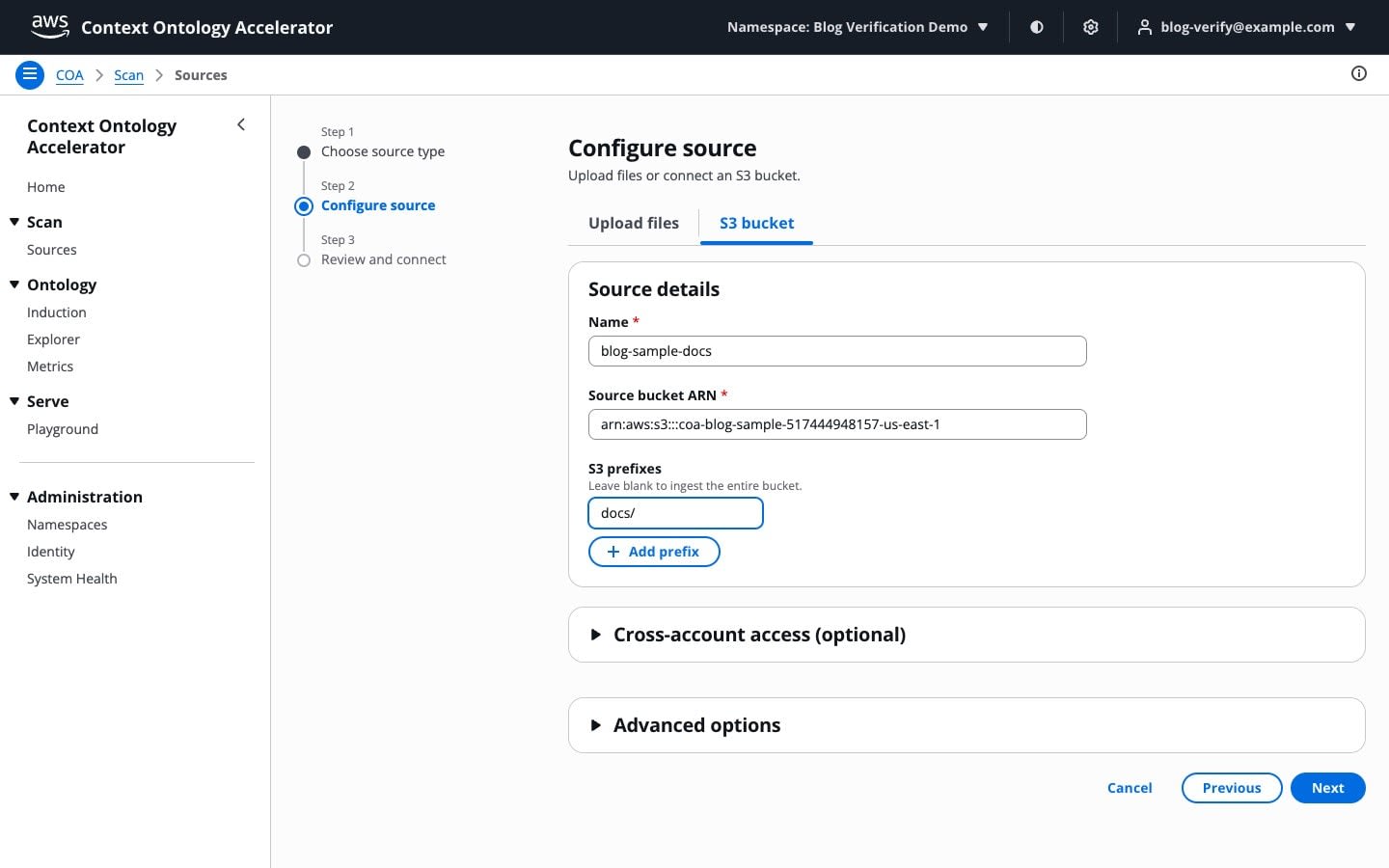Open Sources in the sidebar
This screenshot has width=1389, height=868.
[52, 250]
